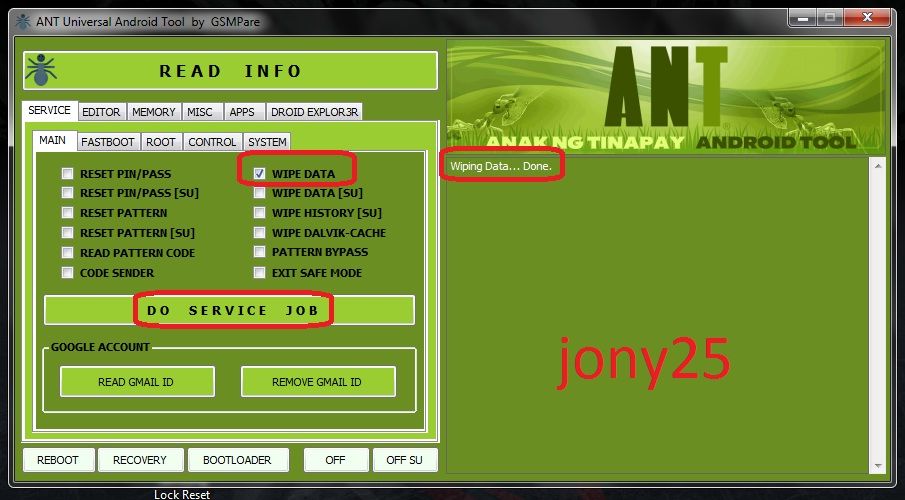Image resolution: width=905 pixels, height=500 pixels.
Task: Click the BOOTLOADER button
Action: pos(237,459)
